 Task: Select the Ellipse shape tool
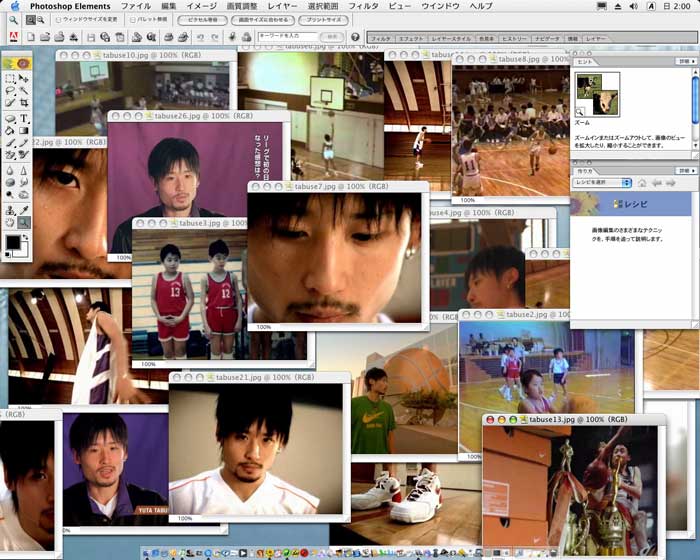click(x=10, y=118)
